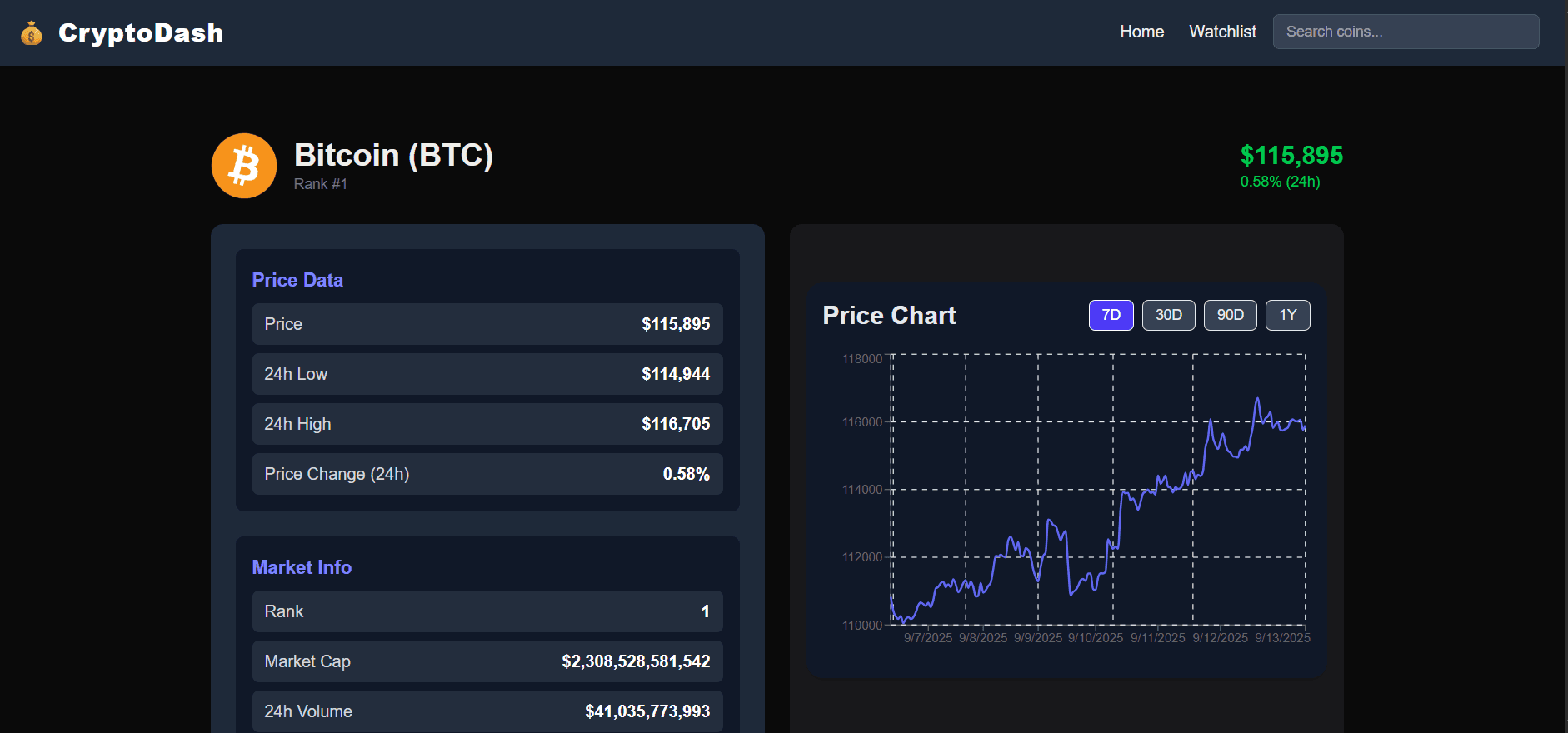Image resolution: width=1568 pixels, height=733 pixels.
Task: Click the Price Chart title
Action: [x=889, y=316]
